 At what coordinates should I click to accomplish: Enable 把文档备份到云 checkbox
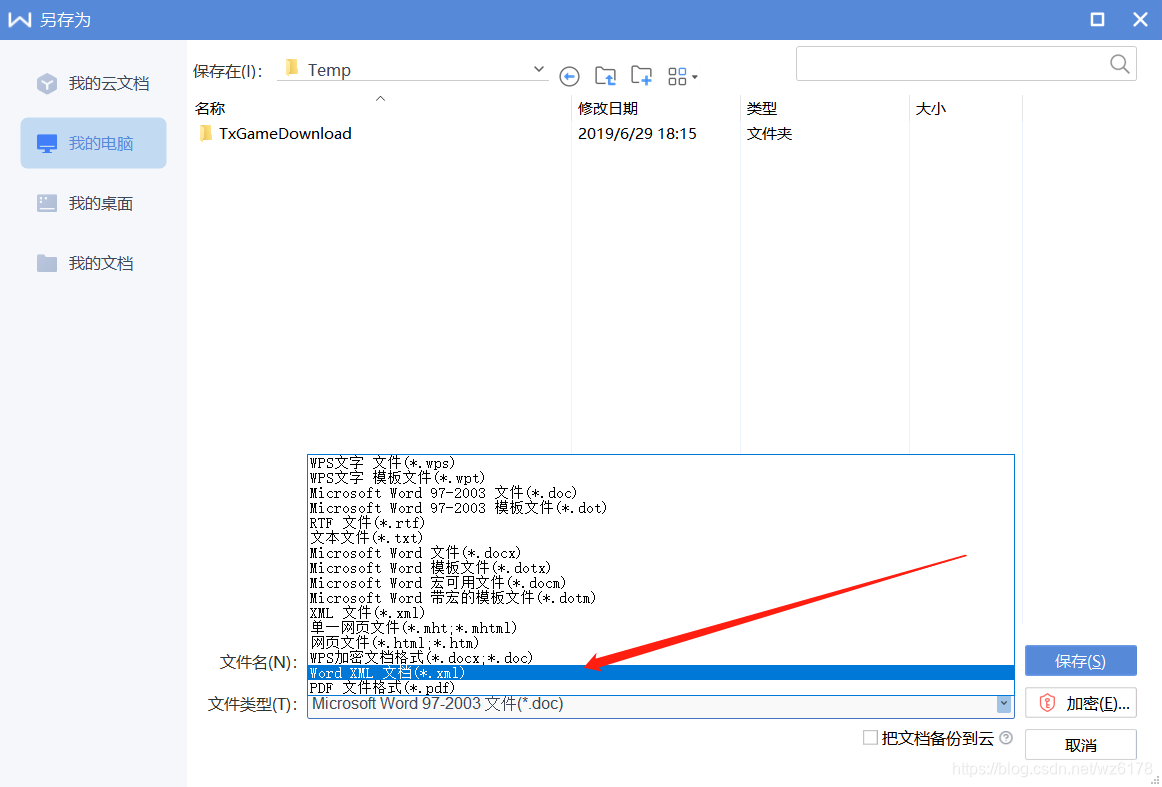point(871,738)
